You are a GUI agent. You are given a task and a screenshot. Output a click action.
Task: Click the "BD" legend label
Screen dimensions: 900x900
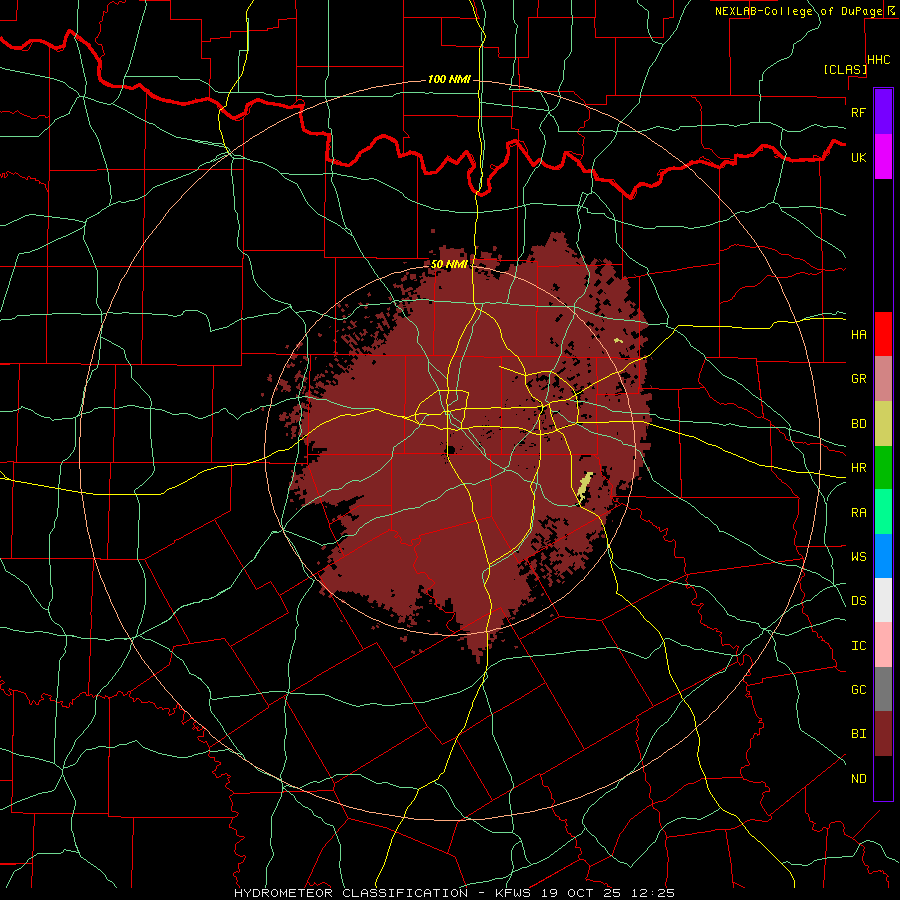click(x=858, y=424)
